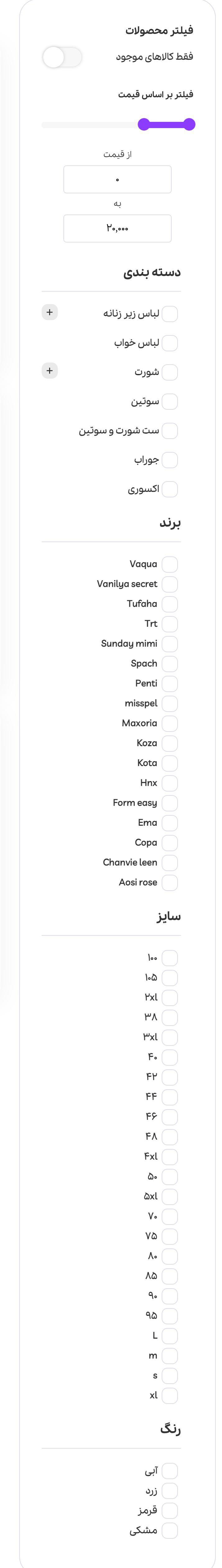222x1568 pixels.
Task: Tick the Aosi rose brand checkbox
Action: coord(170,883)
